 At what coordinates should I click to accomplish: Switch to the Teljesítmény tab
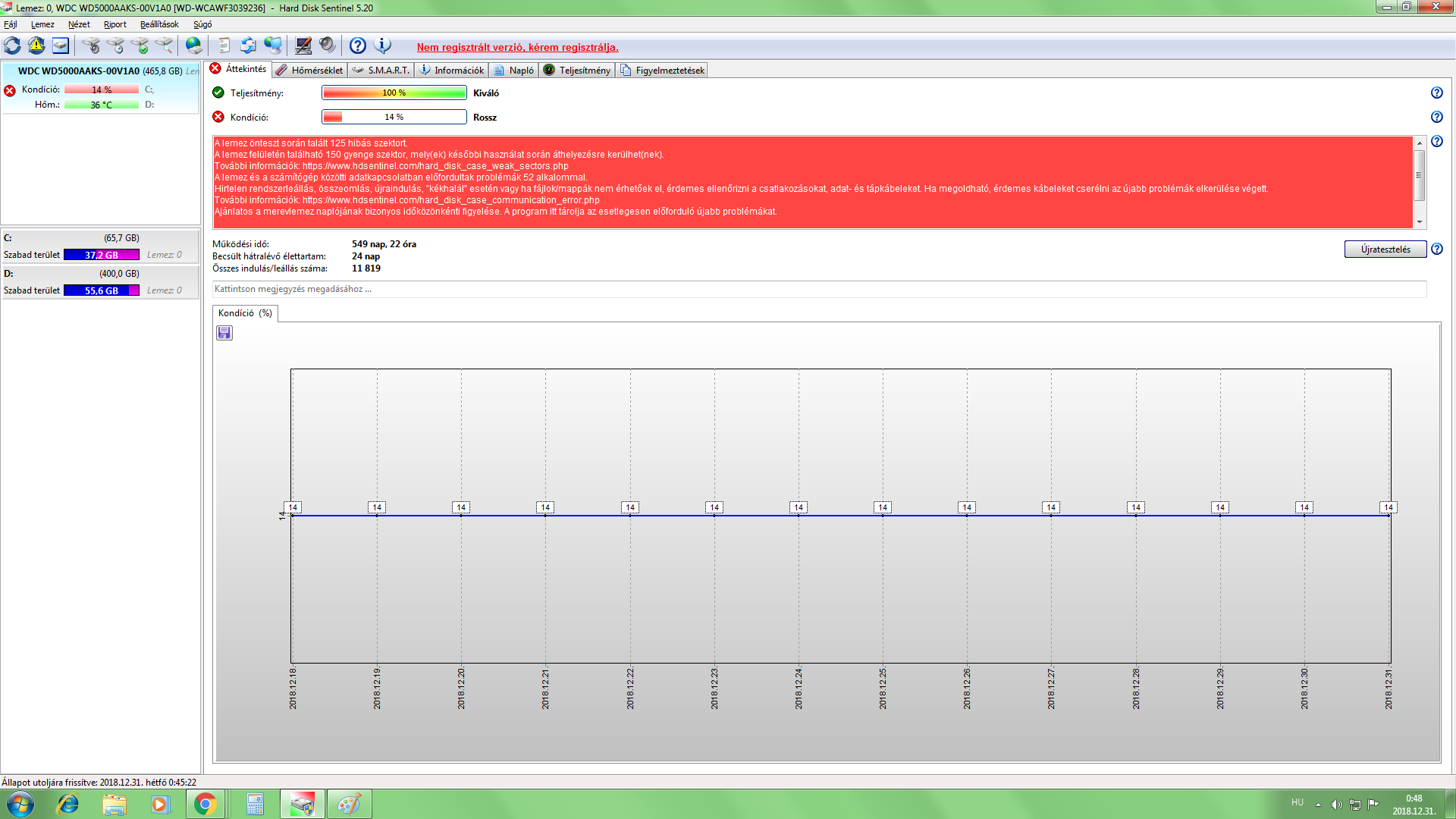[x=577, y=70]
